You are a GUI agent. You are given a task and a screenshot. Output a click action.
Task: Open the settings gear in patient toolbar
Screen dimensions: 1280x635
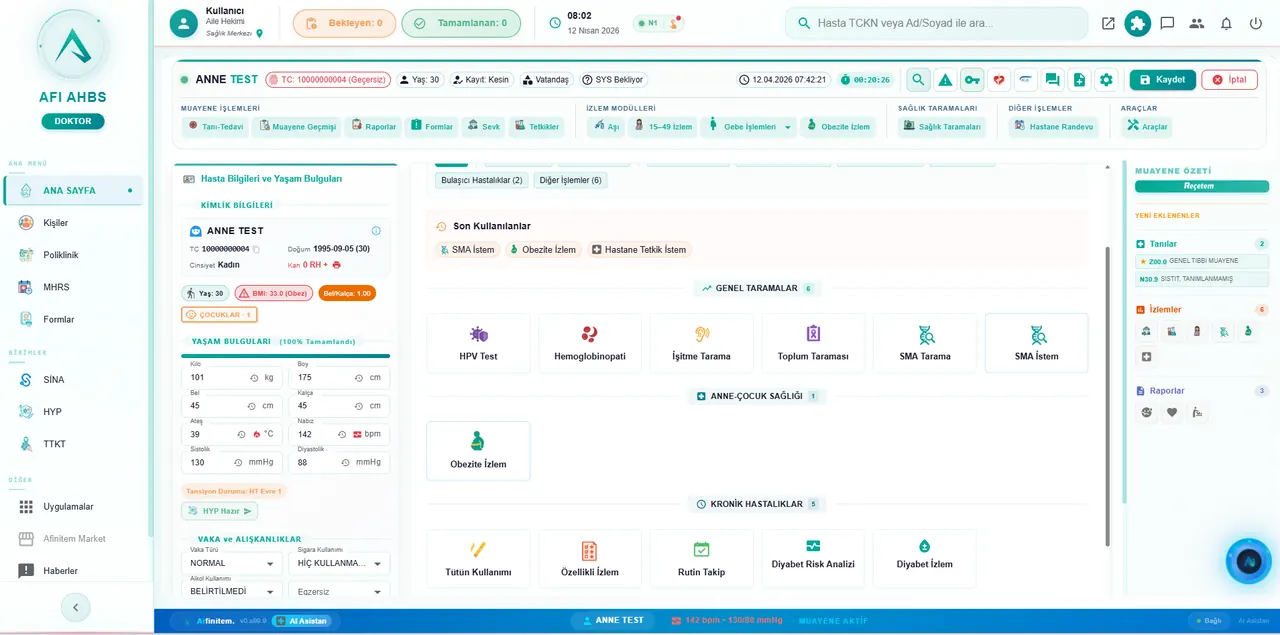pos(1106,80)
